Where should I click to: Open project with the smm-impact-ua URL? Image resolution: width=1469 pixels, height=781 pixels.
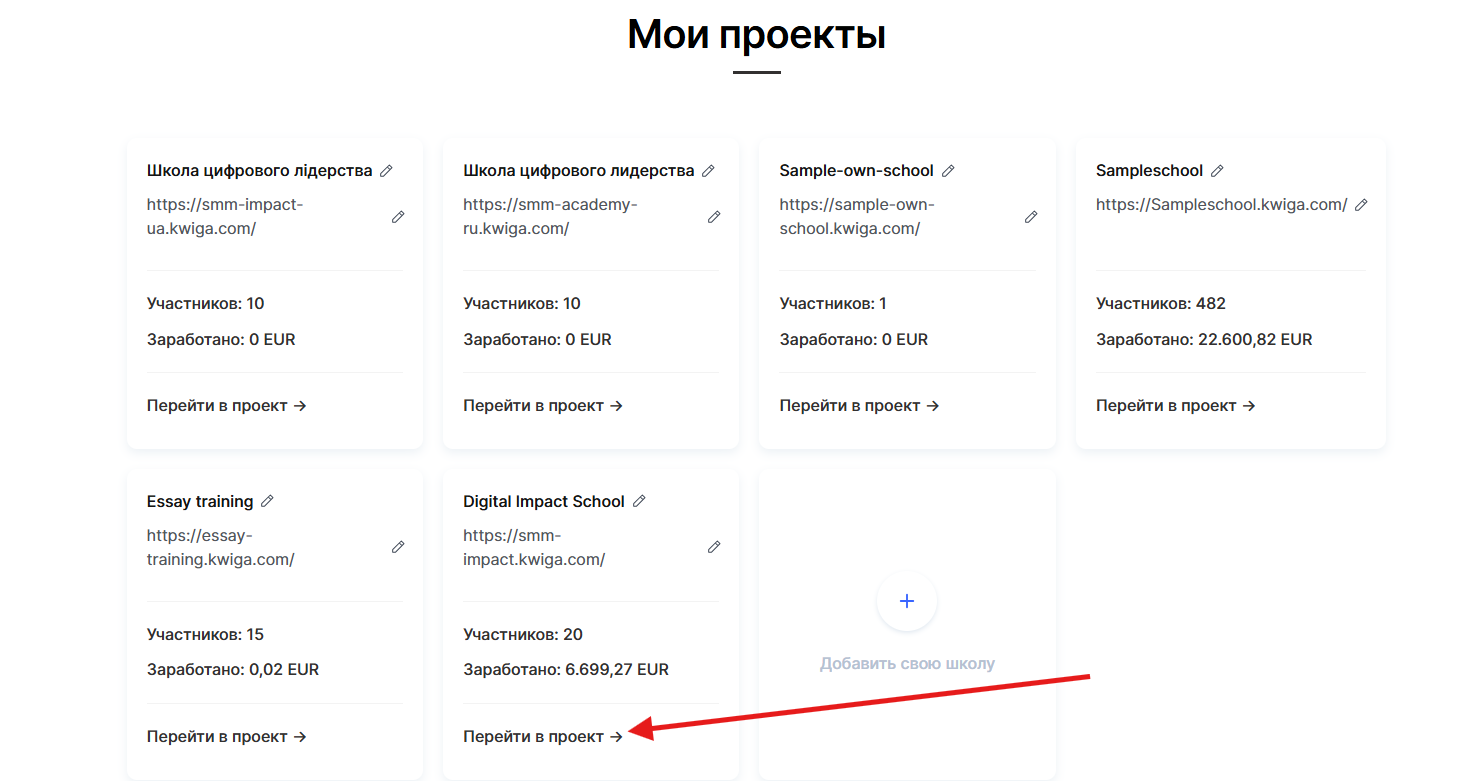pos(226,406)
